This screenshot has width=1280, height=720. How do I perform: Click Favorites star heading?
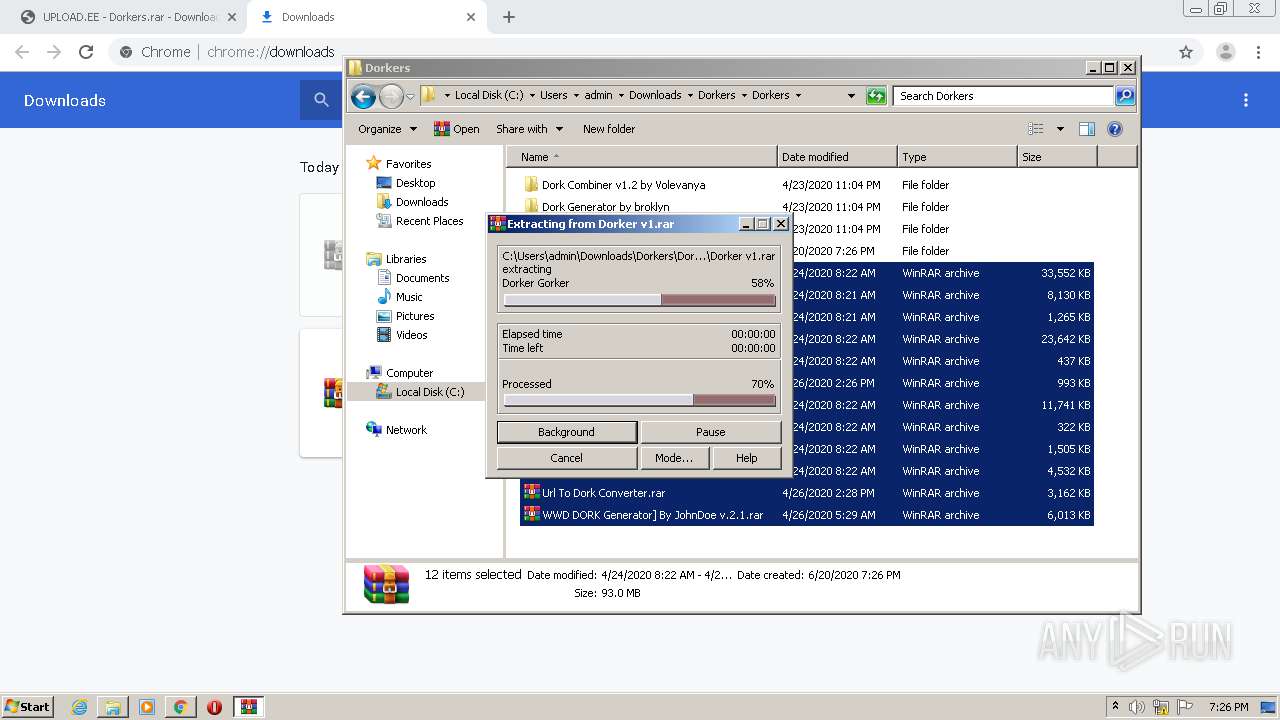pyautogui.click(x=398, y=164)
